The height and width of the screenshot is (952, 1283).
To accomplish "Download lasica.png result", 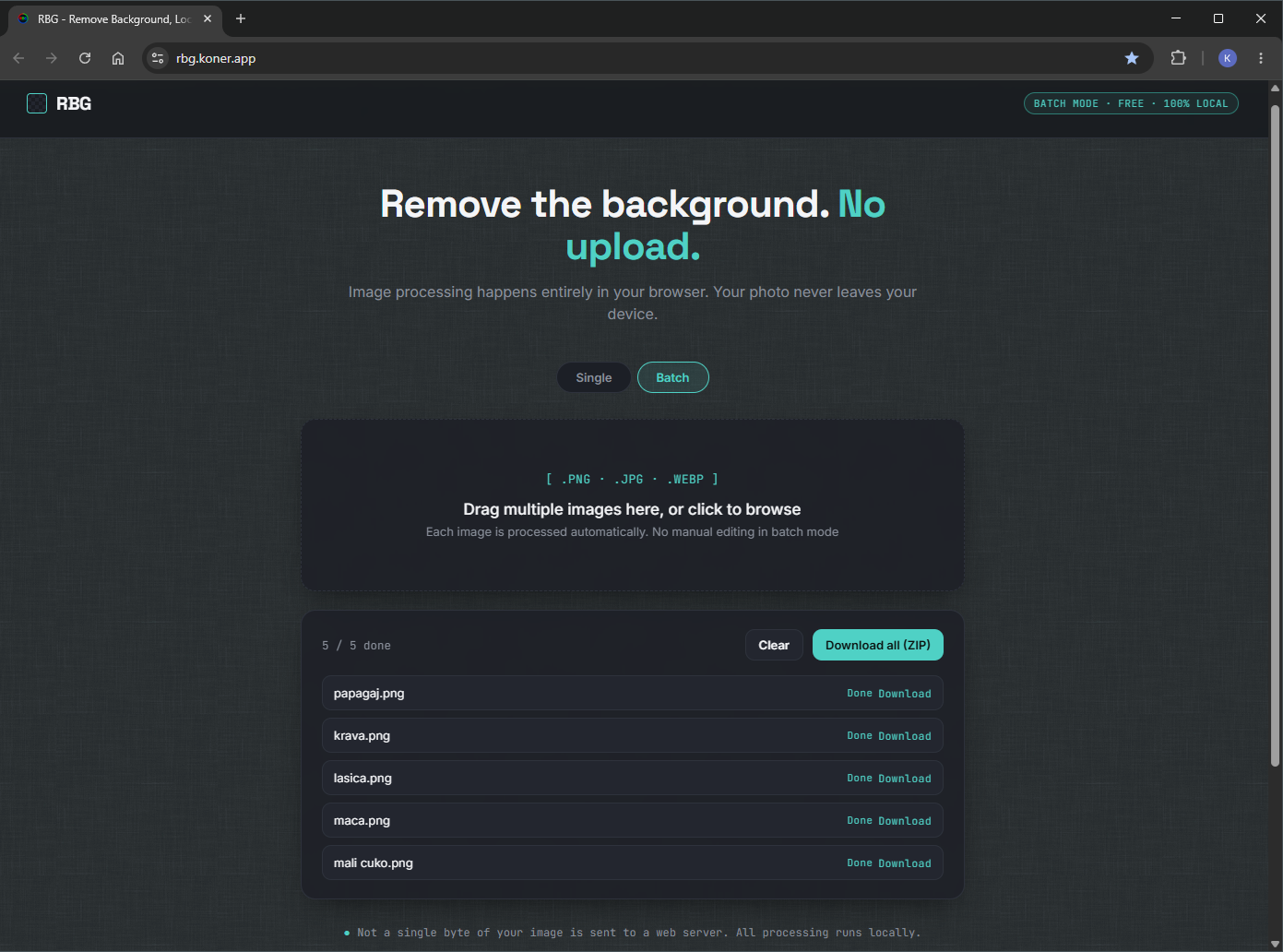I will pos(905,779).
